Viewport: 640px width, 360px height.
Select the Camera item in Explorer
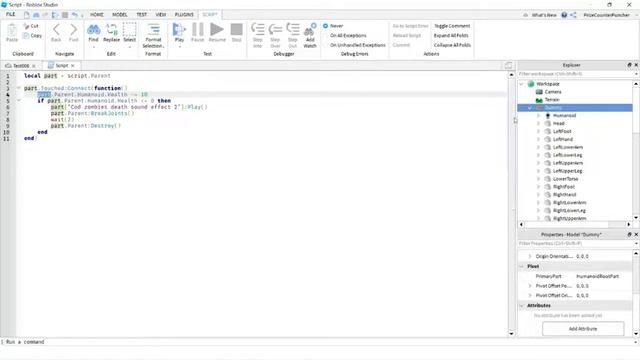553,92
